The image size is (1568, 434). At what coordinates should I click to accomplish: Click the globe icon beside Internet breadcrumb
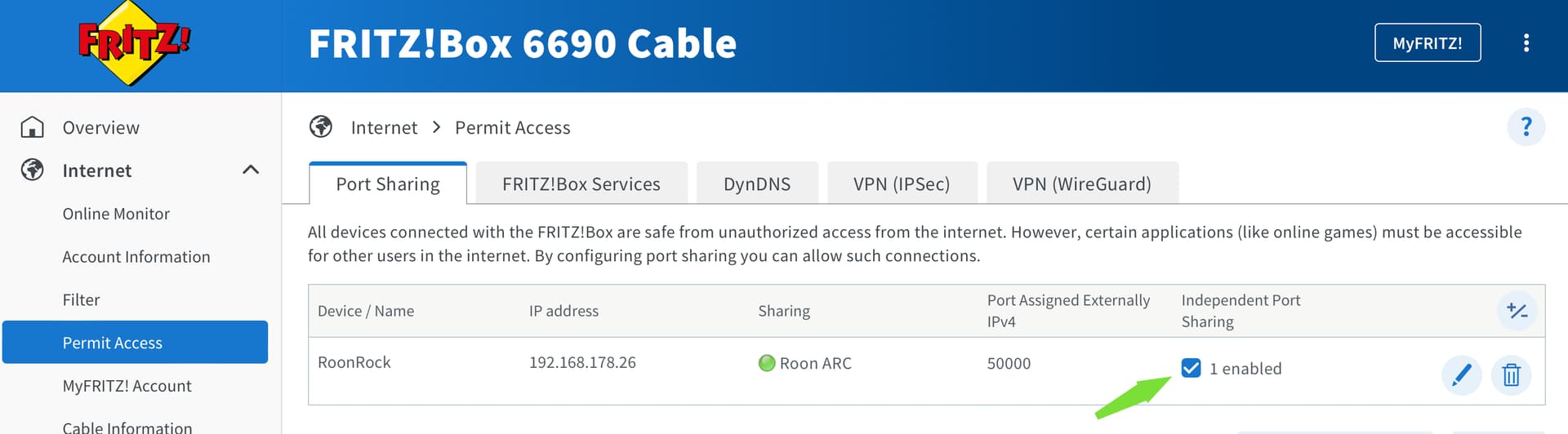[x=321, y=127]
